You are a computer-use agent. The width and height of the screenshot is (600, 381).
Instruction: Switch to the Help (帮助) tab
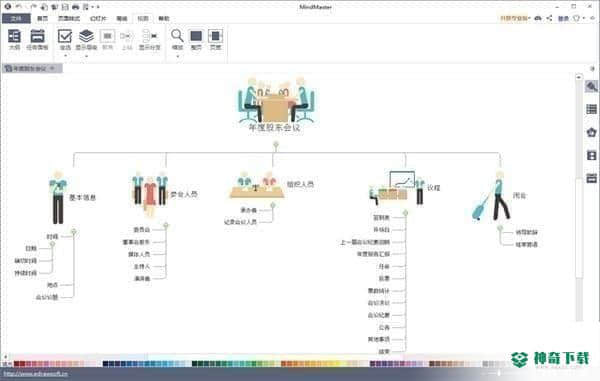coord(164,18)
